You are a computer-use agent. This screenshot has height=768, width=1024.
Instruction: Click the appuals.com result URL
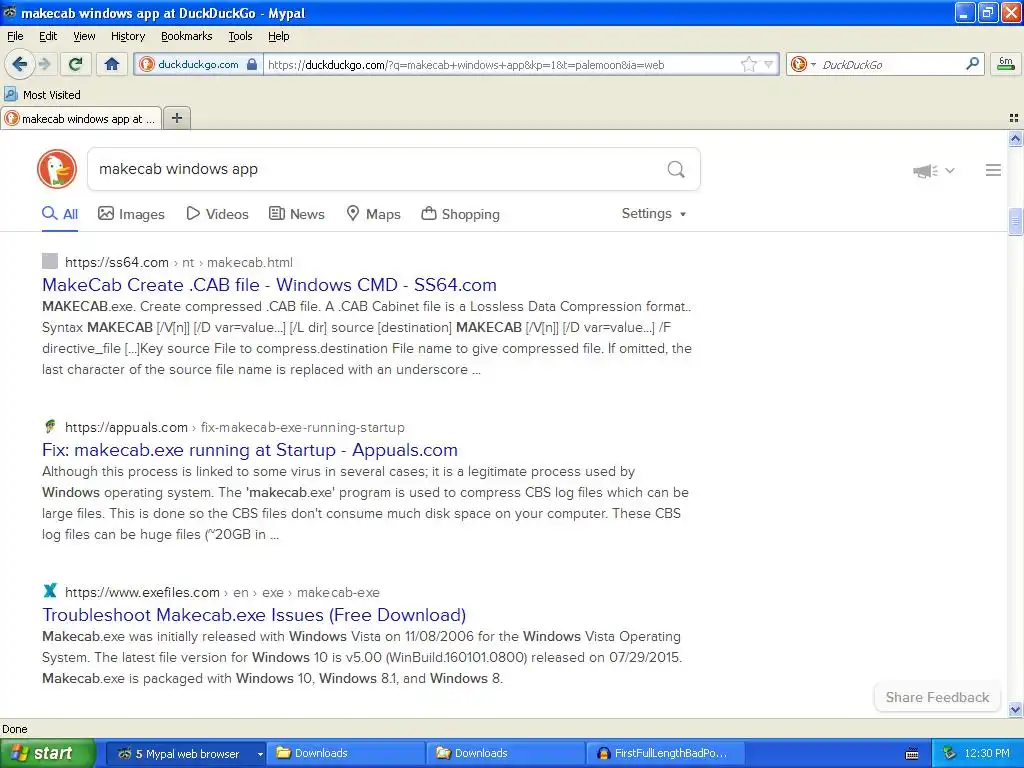(234, 428)
